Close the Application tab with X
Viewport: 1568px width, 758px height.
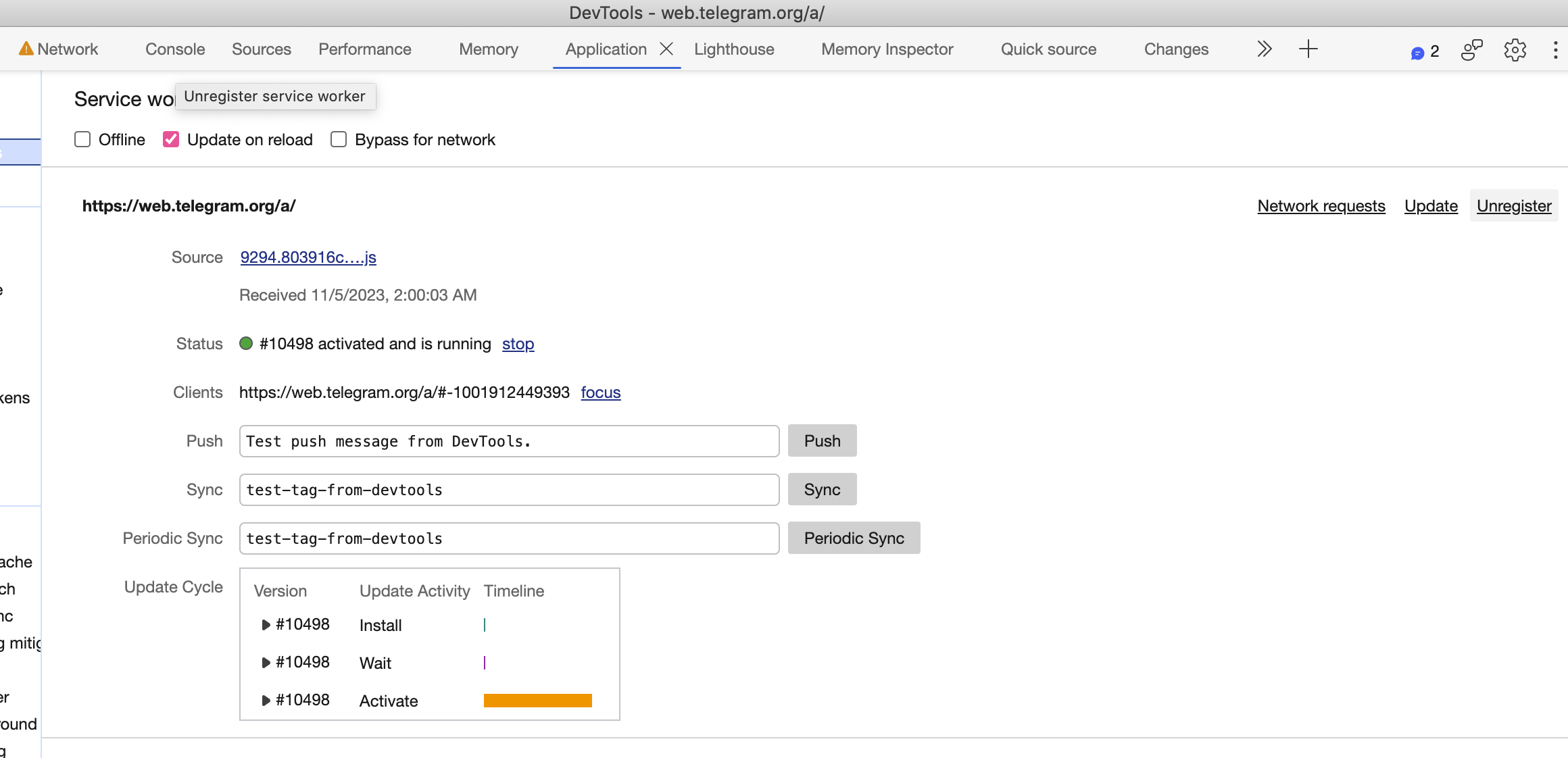tap(666, 49)
